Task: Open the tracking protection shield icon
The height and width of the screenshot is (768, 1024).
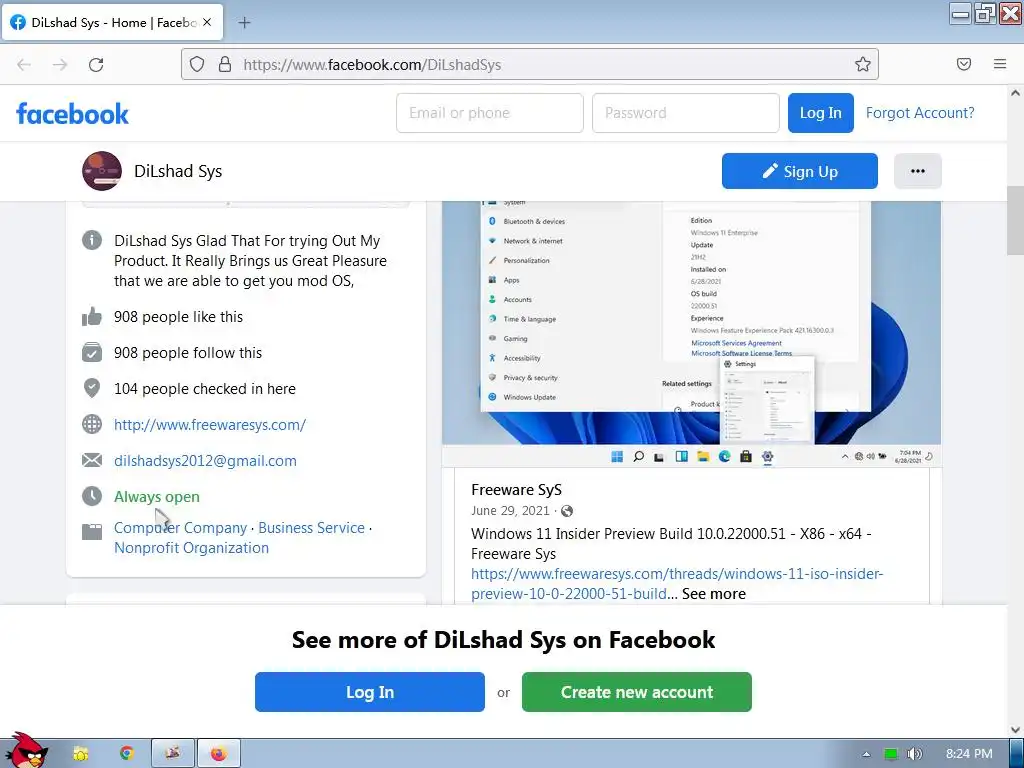Action: 197,64
